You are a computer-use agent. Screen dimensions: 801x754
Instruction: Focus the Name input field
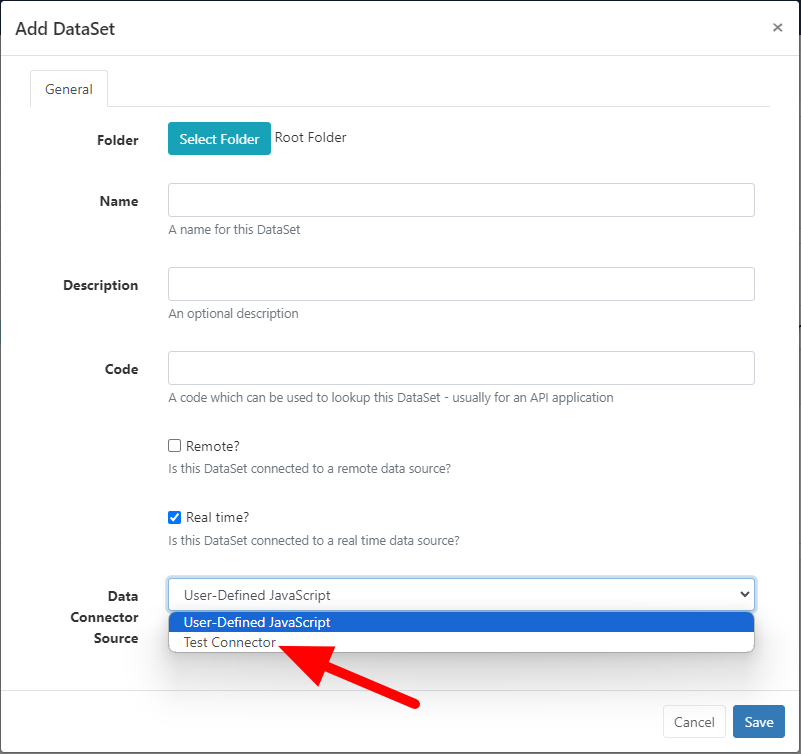[461, 200]
